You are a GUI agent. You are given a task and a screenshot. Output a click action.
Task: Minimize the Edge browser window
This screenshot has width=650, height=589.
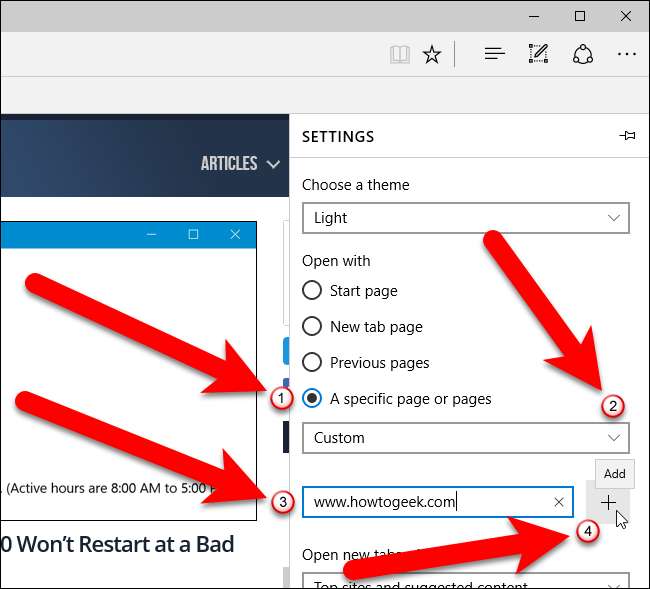tap(534, 17)
